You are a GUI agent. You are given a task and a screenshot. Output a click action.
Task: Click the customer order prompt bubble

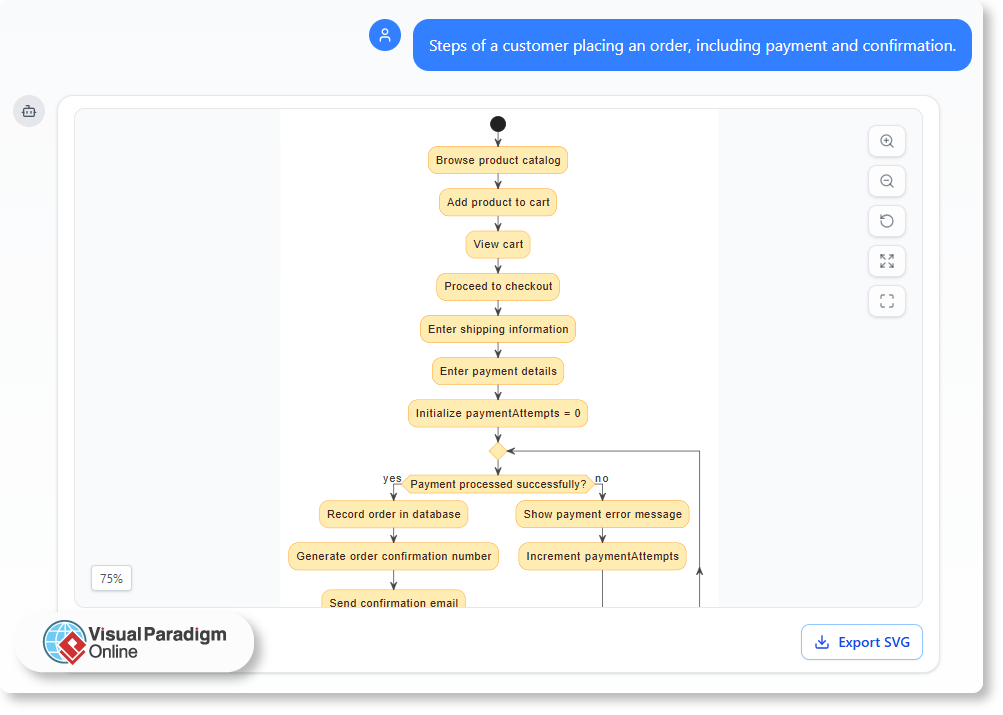(692, 44)
